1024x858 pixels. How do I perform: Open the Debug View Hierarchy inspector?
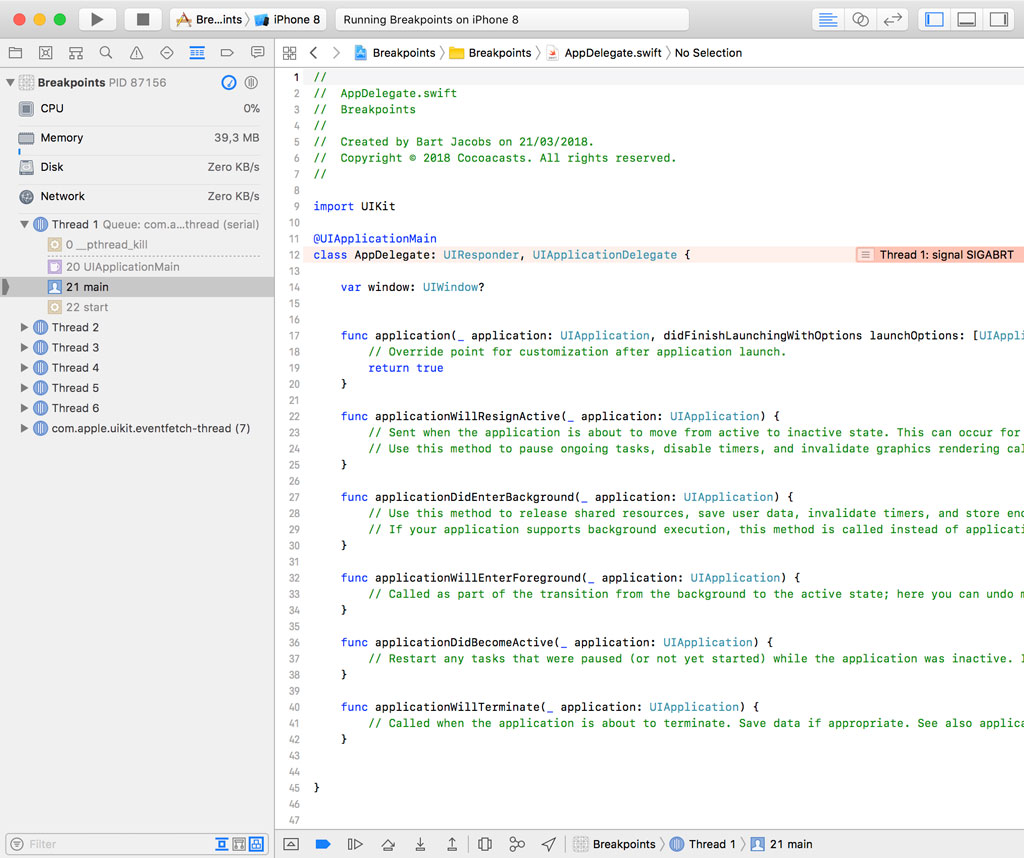coord(485,843)
